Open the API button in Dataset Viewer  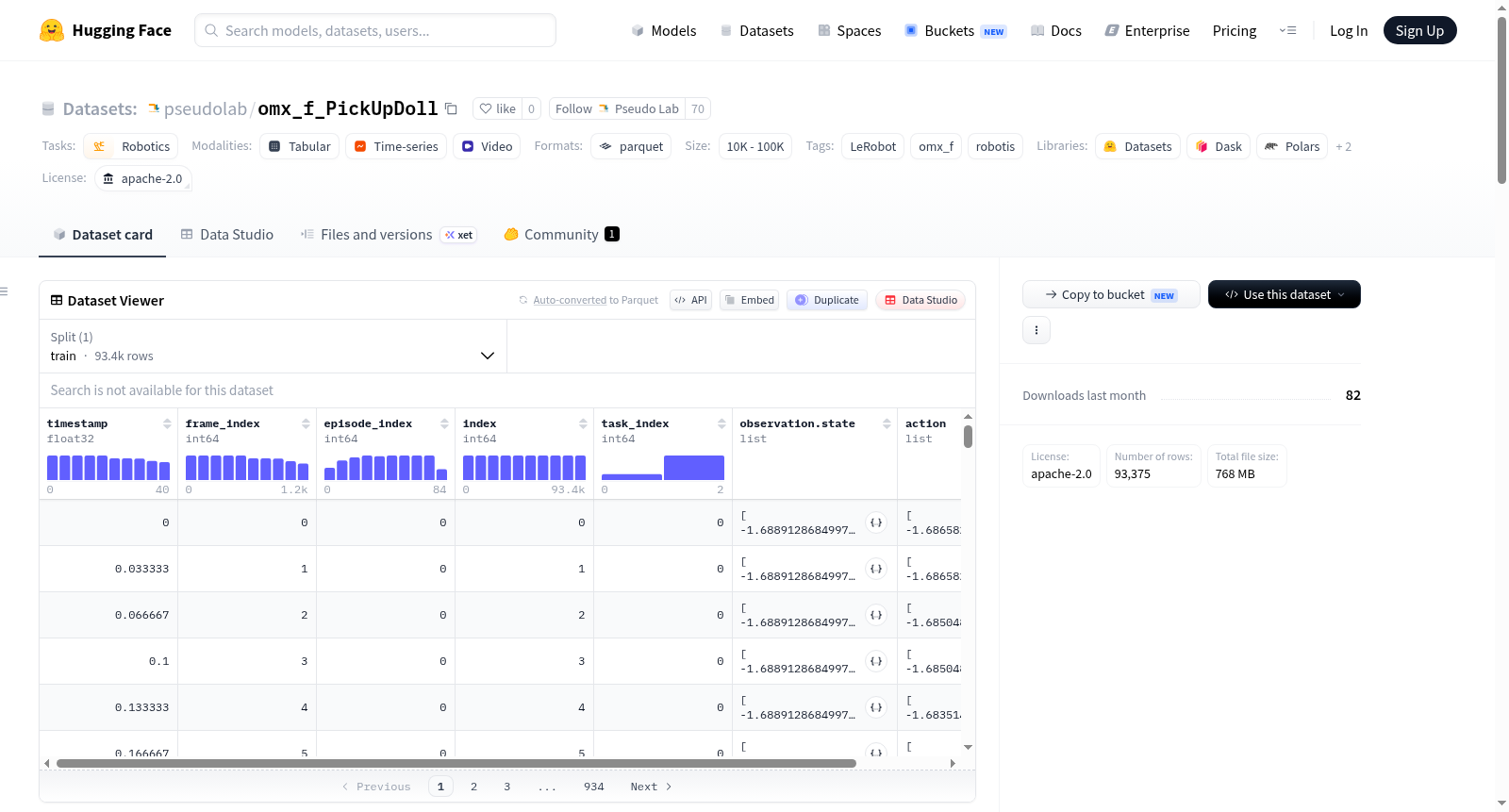coord(690,300)
